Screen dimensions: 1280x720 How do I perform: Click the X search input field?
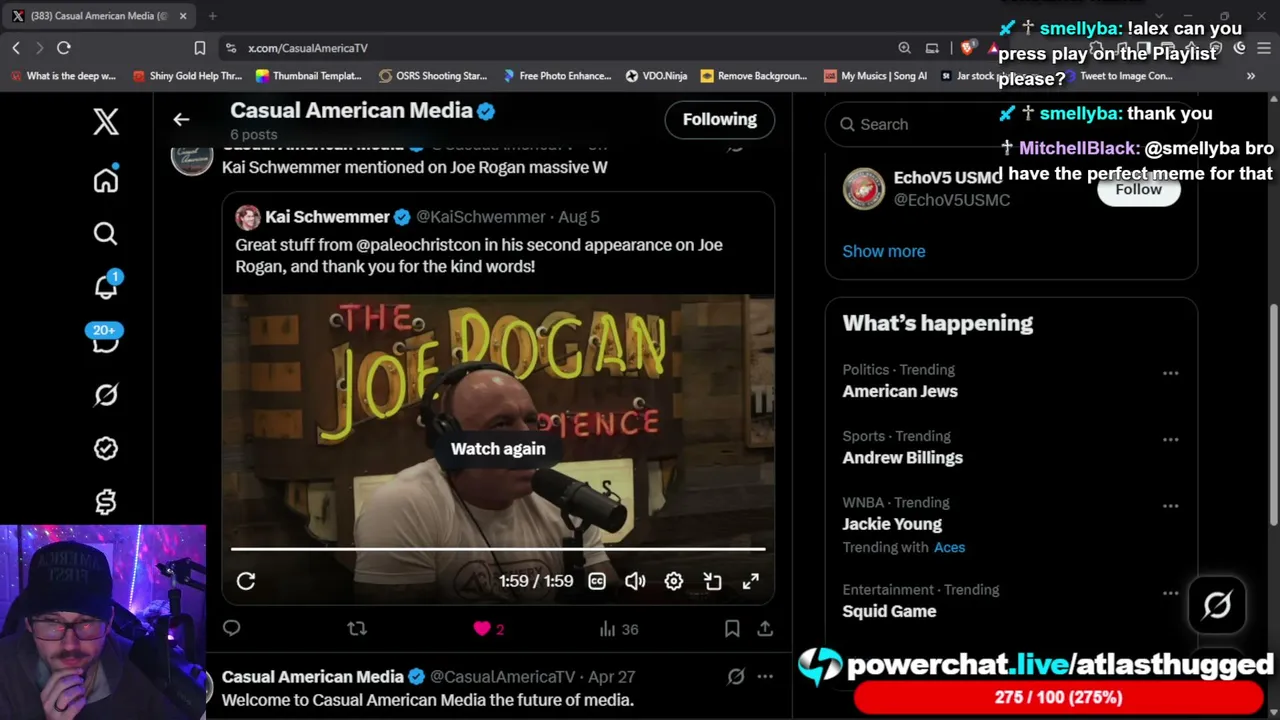[x=1011, y=124]
